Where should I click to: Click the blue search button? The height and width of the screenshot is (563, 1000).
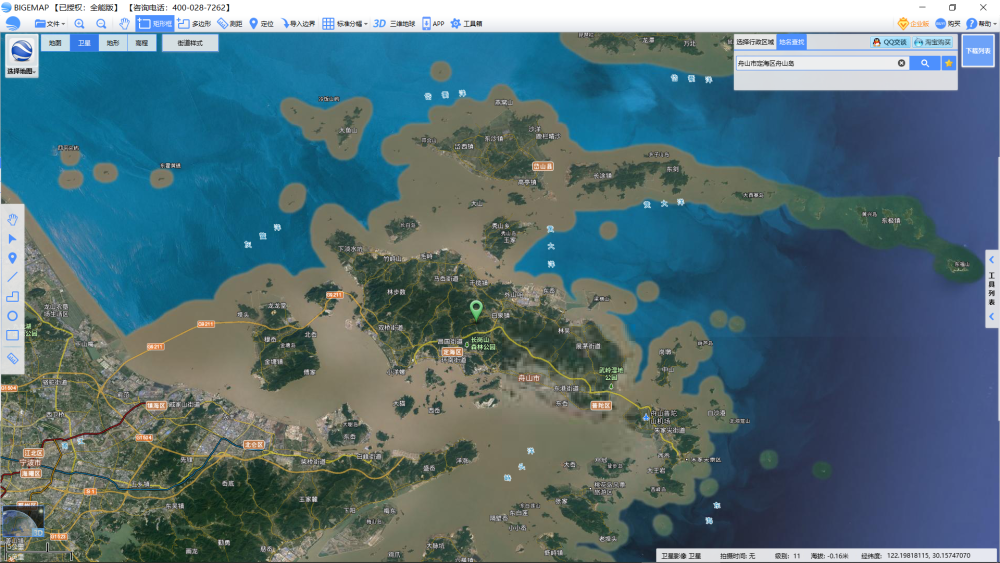click(924, 63)
